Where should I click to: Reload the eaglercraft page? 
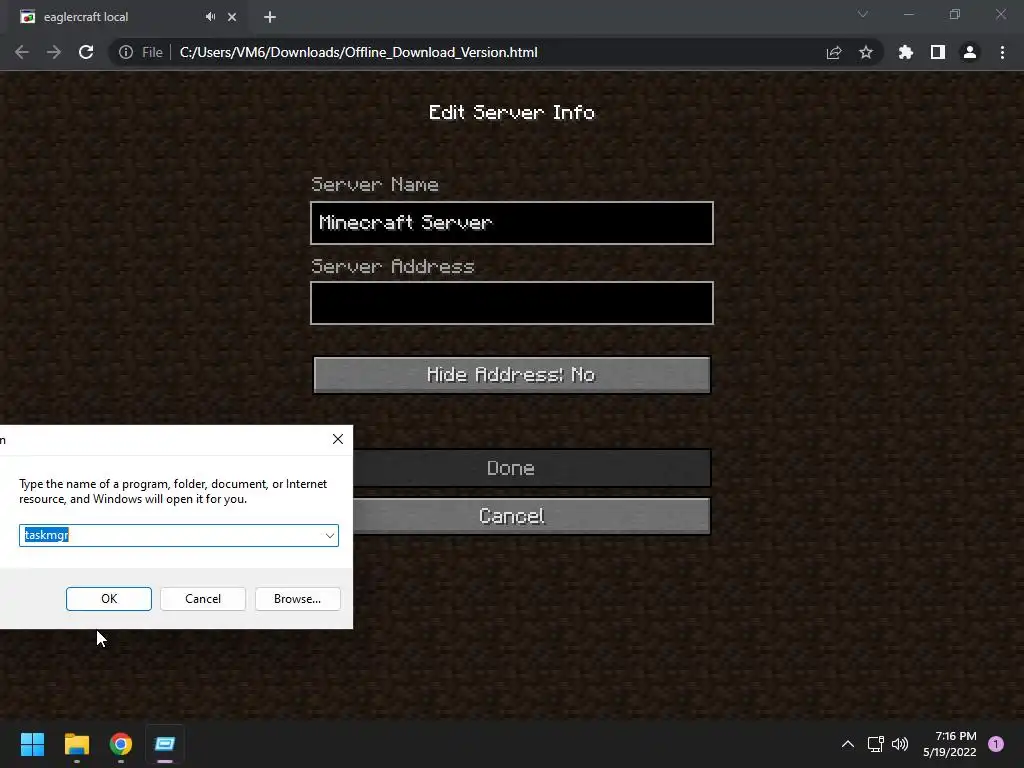86,52
